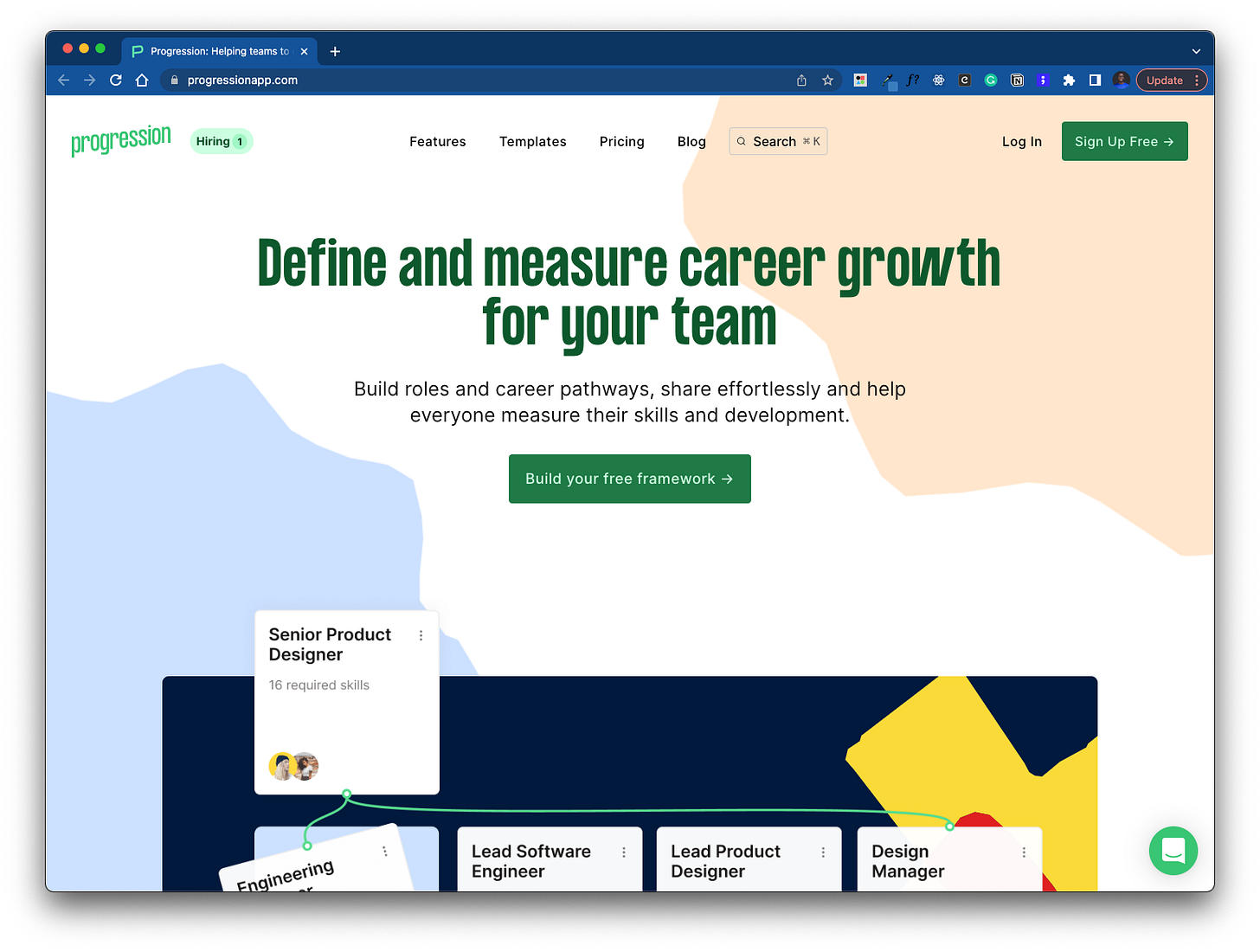1260x952 pixels.
Task: Expand the tab list chevron in the tab strip
Action: (x=1196, y=51)
